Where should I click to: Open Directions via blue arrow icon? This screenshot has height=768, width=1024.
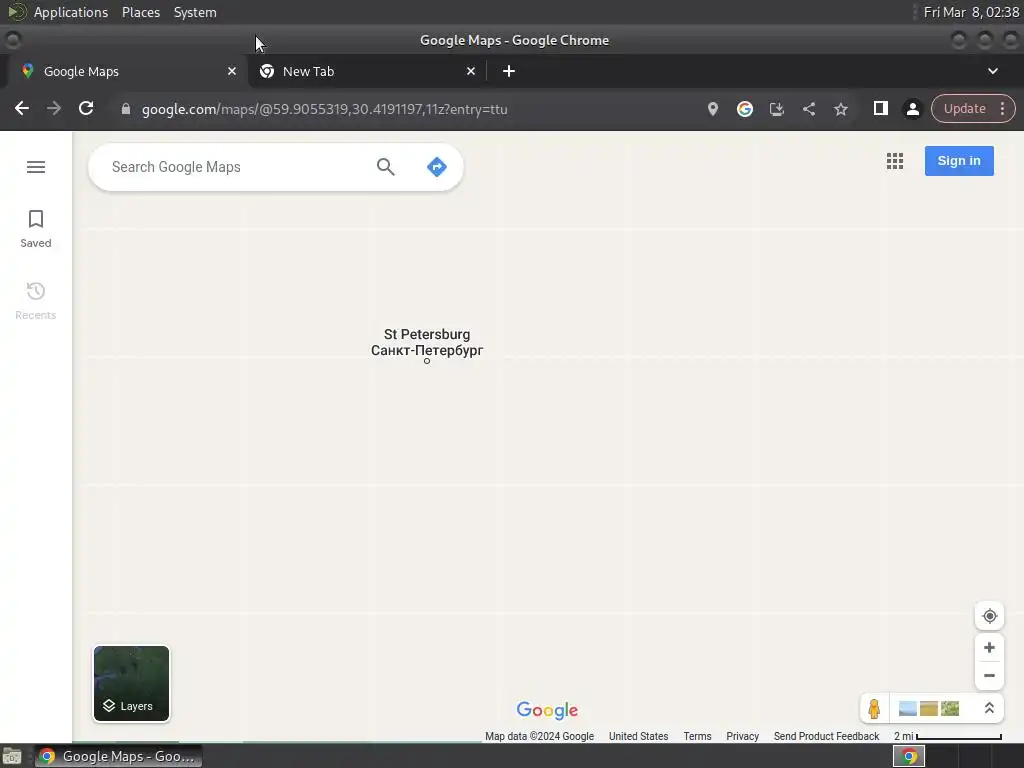[x=436, y=167]
